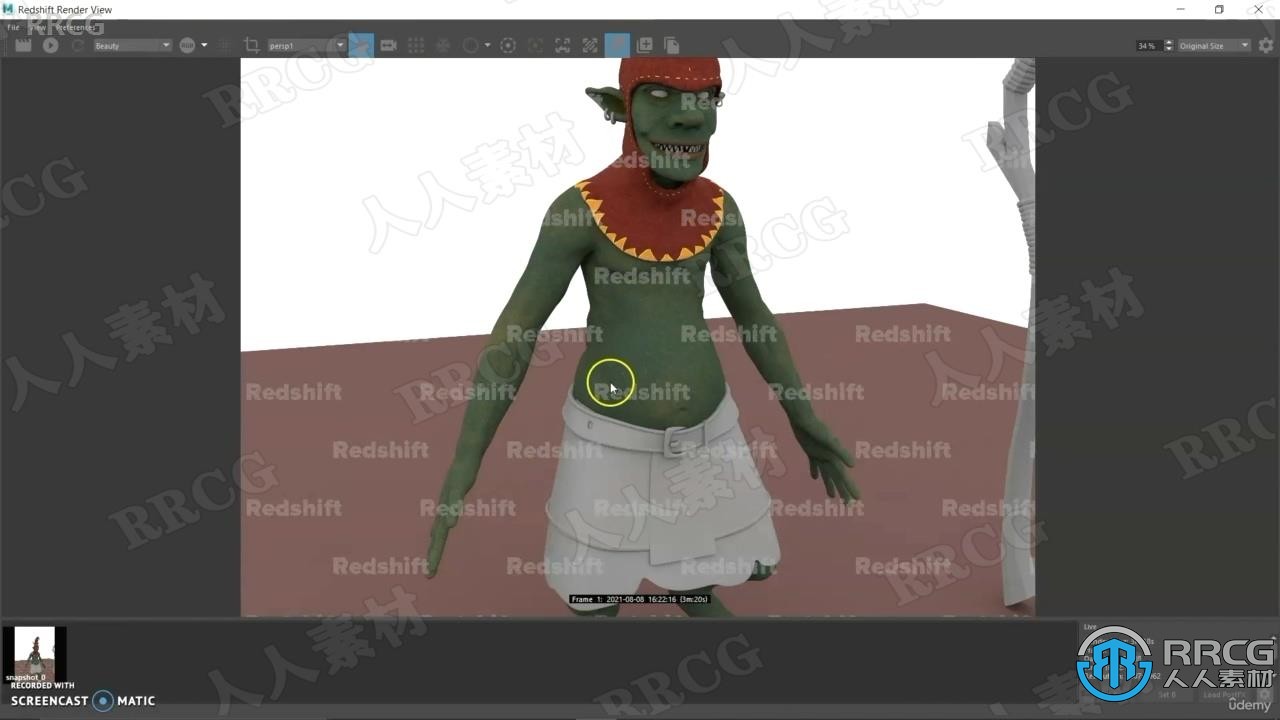This screenshot has width=1280, height=720.
Task: Expand the circle icon dropdown arrow
Action: click(x=487, y=45)
